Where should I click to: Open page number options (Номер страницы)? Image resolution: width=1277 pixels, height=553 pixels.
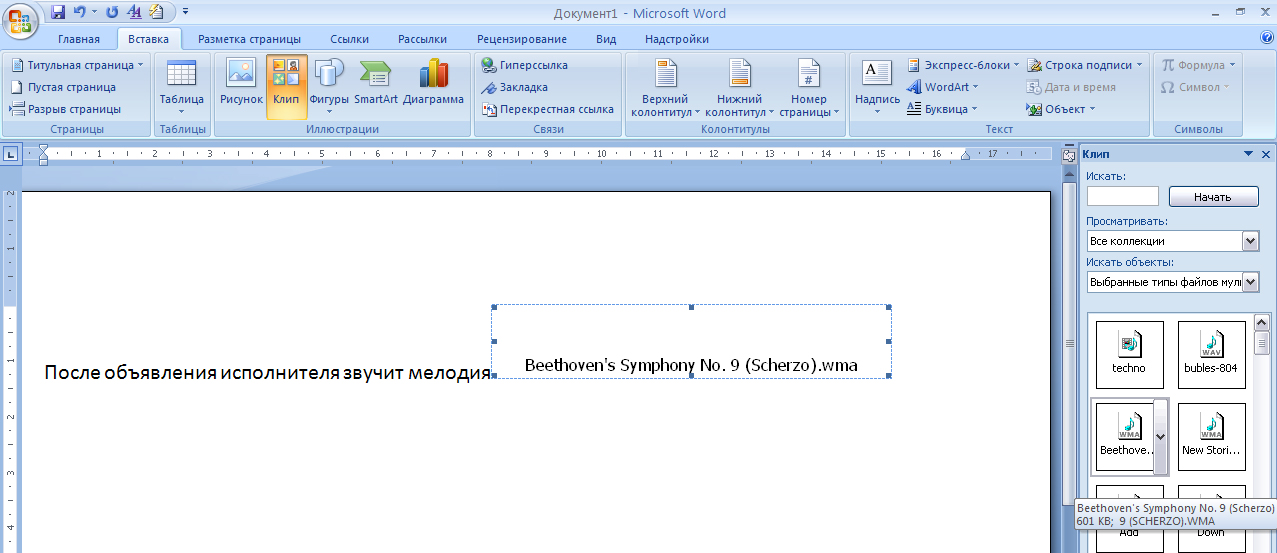point(809,88)
